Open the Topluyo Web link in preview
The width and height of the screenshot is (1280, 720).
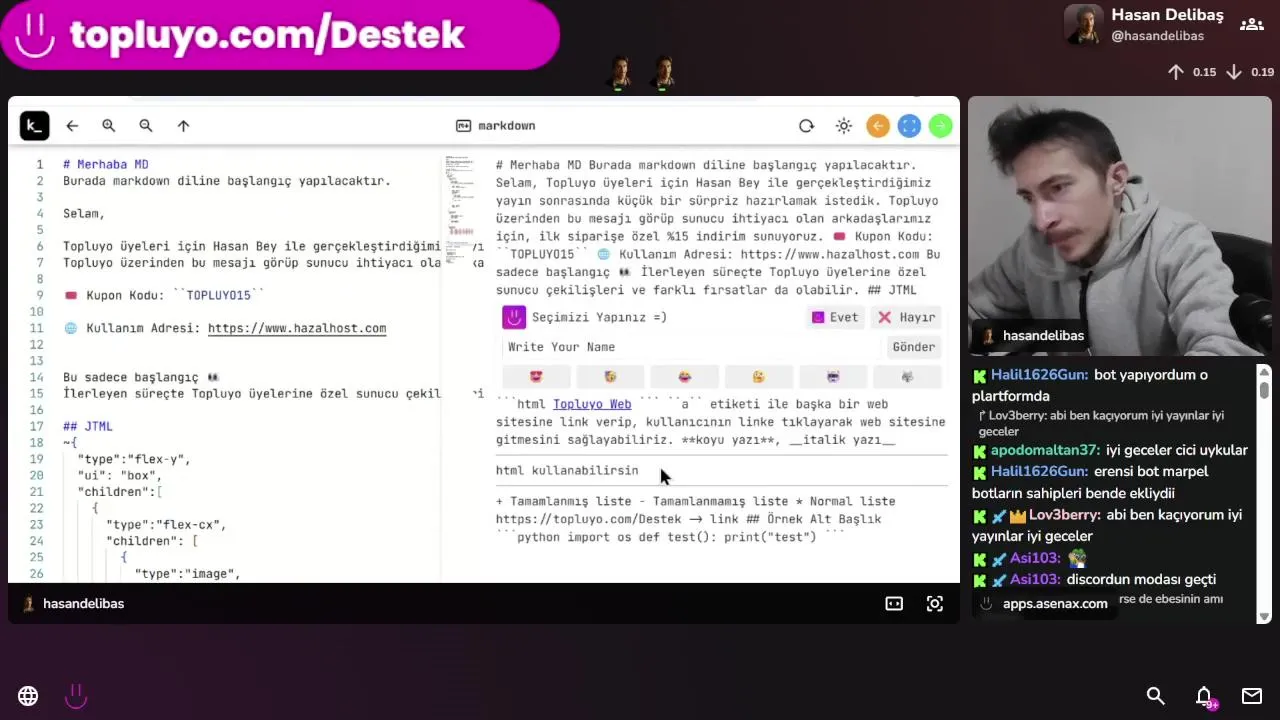click(x=592, y=404)
